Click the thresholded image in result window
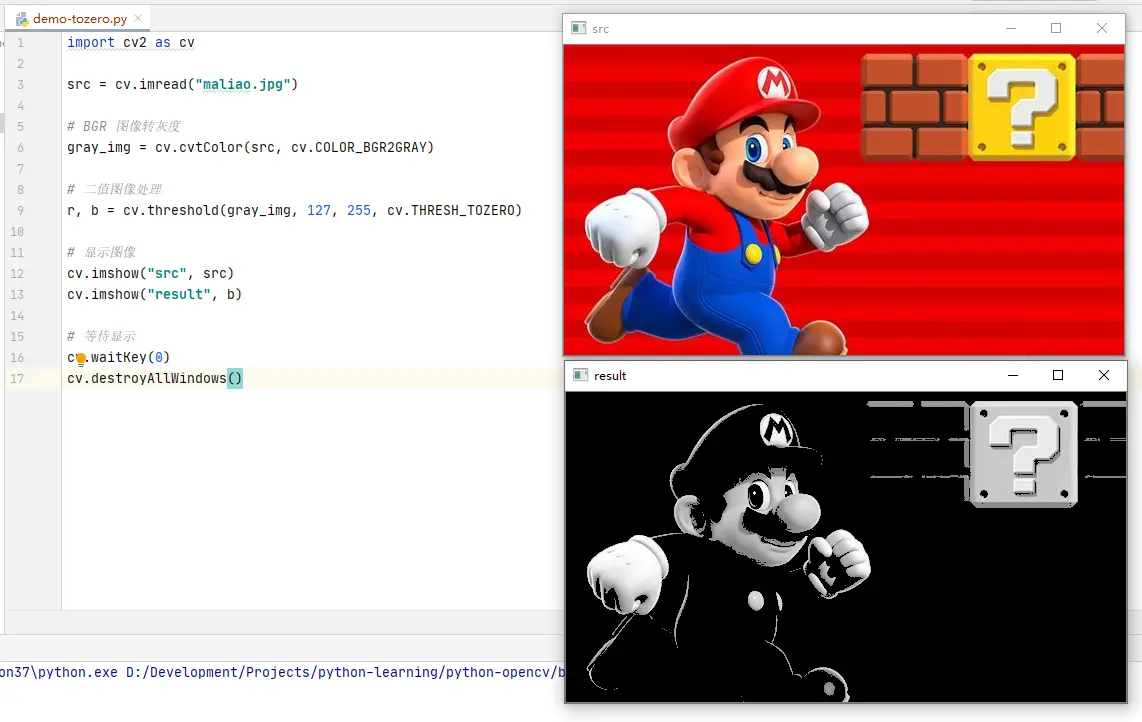1142x722 pixels. coord(846,546)
